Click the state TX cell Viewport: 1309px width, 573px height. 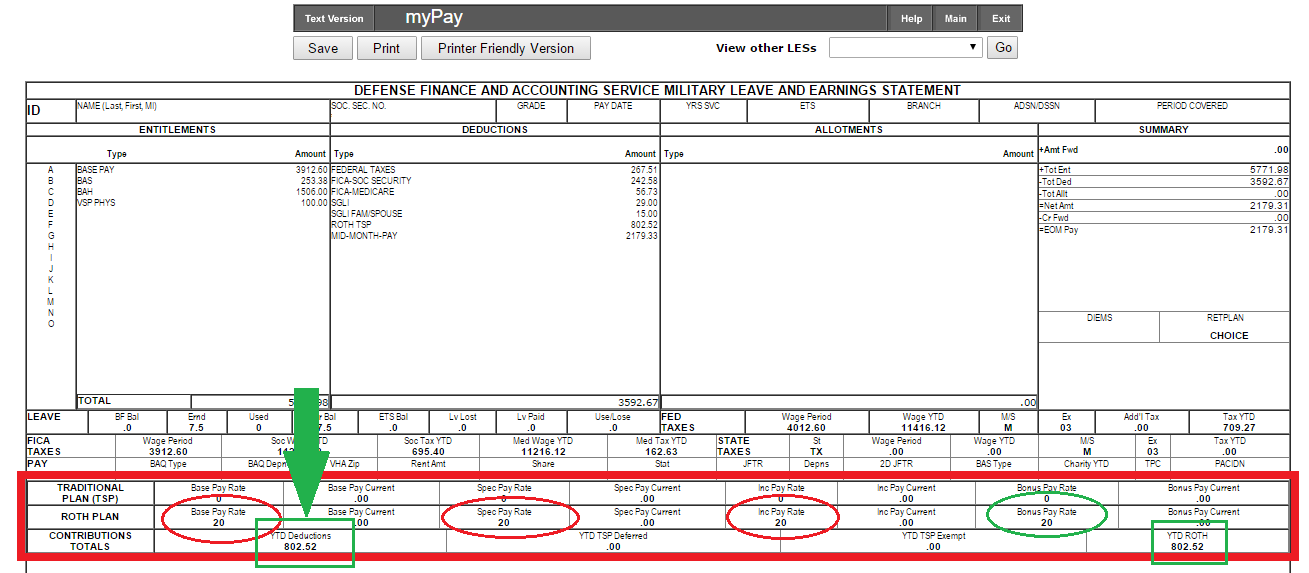tap(818, 451)
